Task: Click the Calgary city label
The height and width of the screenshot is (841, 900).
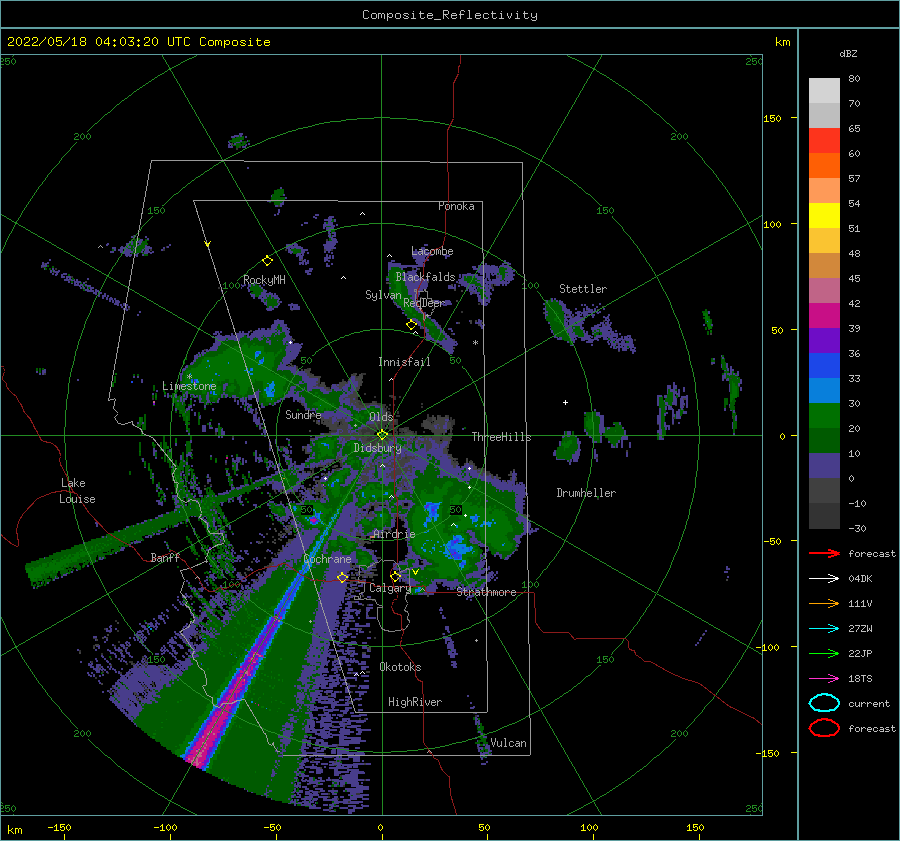Action: (390, 588)
